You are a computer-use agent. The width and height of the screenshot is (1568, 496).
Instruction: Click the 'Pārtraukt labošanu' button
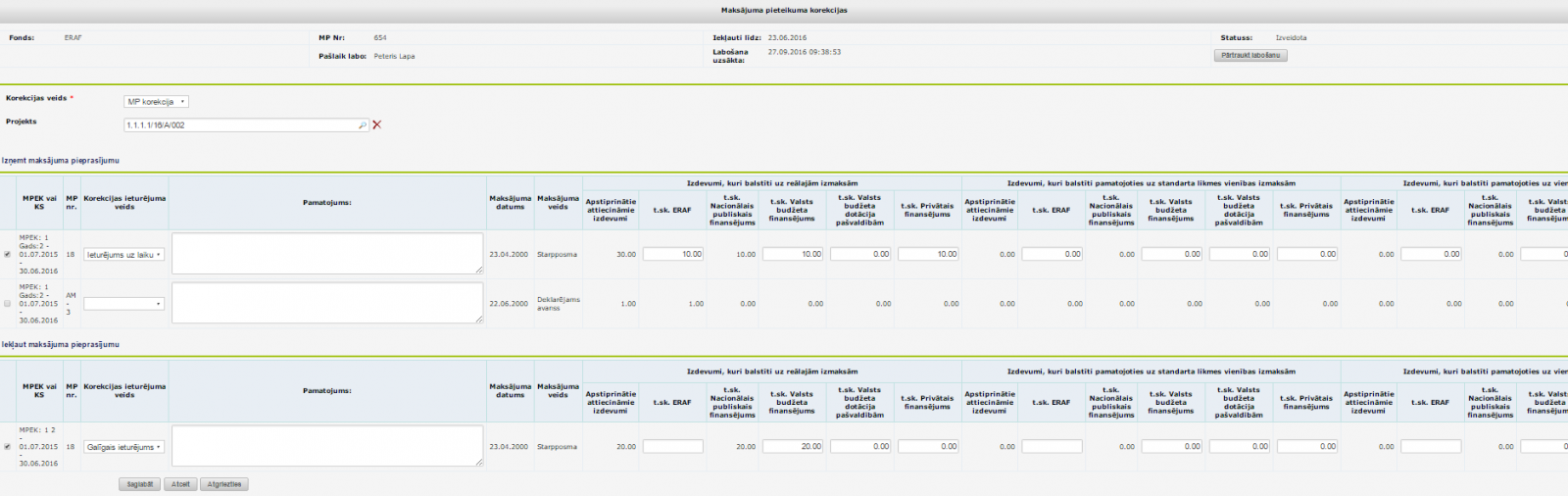[1249, 56]
